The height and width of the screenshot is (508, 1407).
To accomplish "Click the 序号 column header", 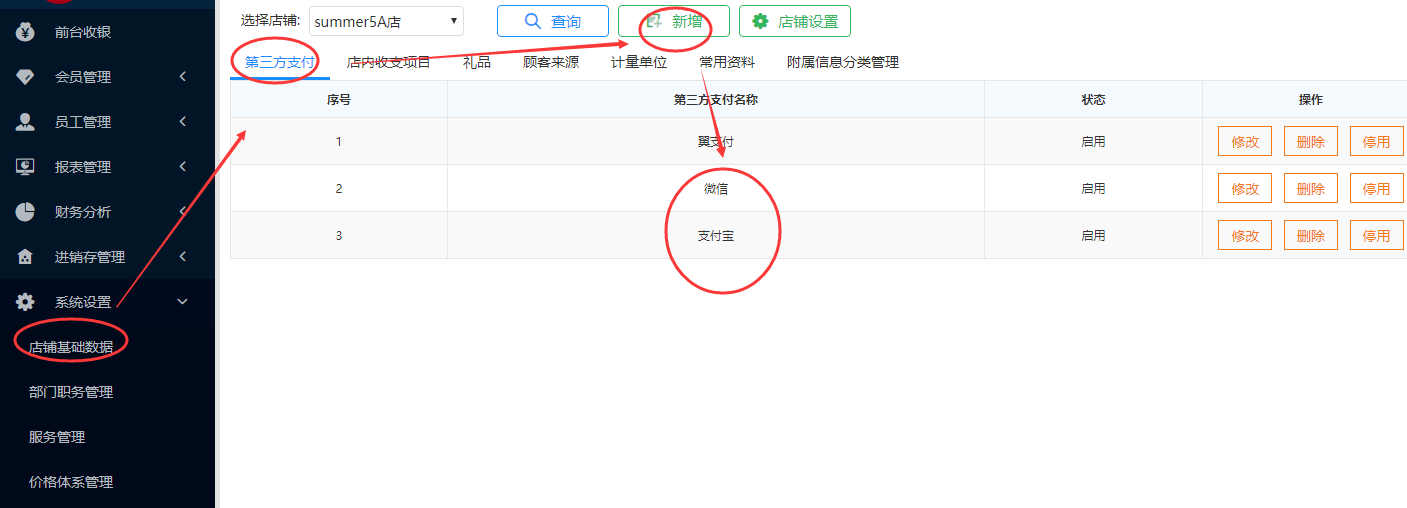I will 339,100.
